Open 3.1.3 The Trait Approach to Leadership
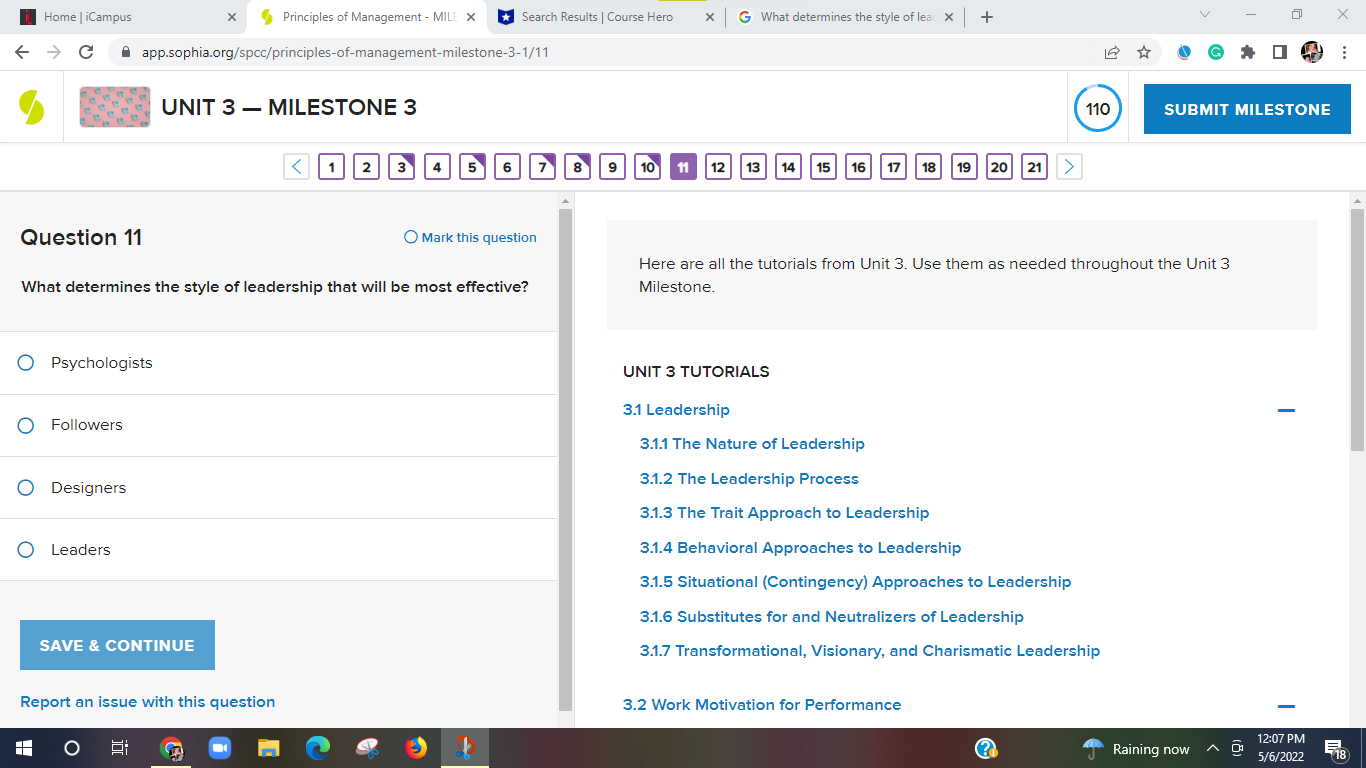 pyautogui.click(x=785, y=513)
